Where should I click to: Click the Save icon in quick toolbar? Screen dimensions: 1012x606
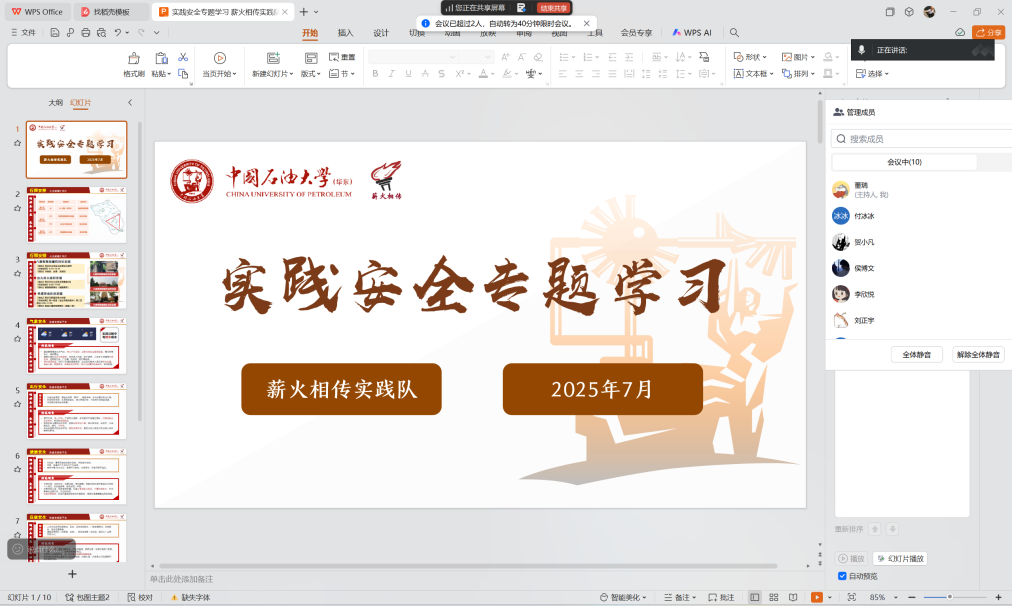[x=53, y=32]
